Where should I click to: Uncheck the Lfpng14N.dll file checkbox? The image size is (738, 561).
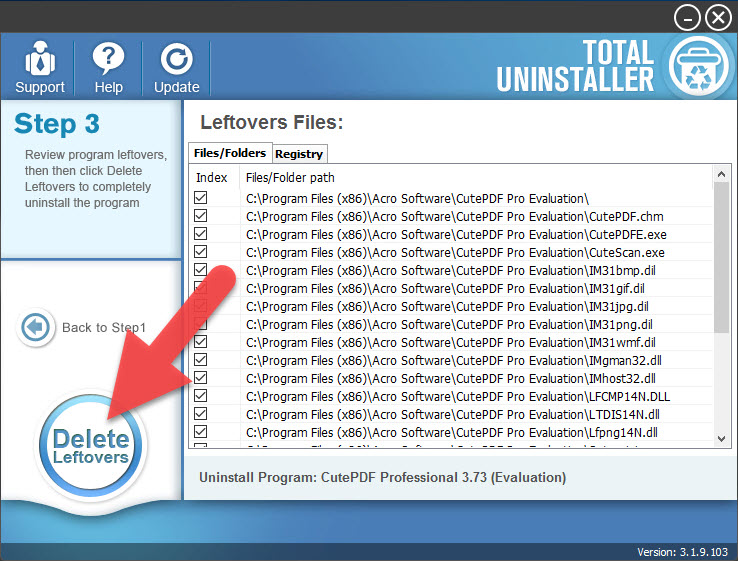[201, 431]
